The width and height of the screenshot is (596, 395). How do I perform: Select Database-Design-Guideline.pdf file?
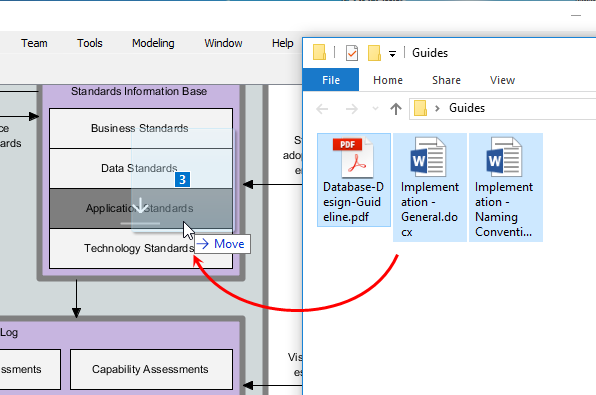[x=354, y=180]
